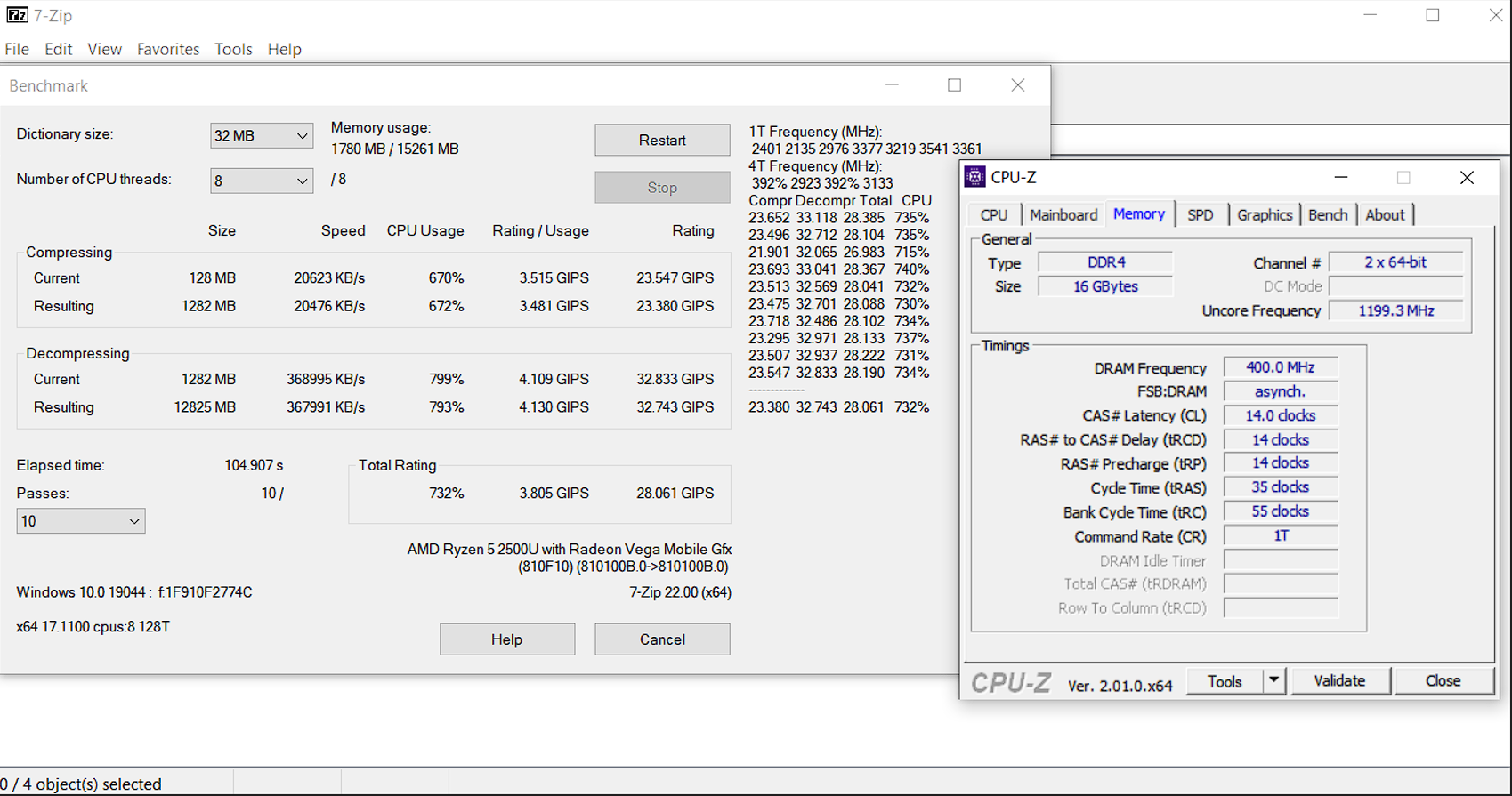Cancel the Benchmark dialog
1512x796 pixels.
pyautogui.click(x=662, y=639)
